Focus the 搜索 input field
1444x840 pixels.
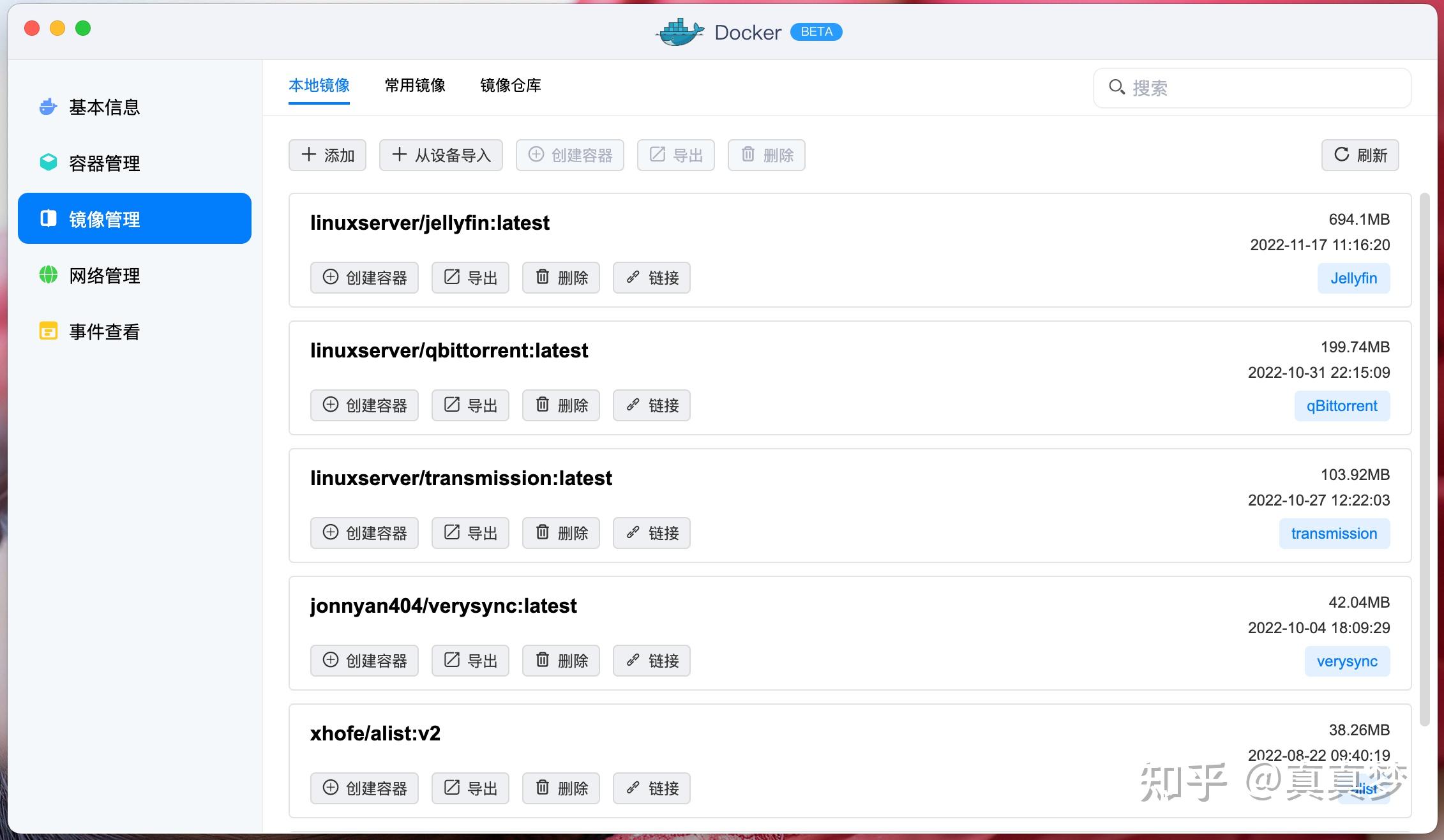tap(1252, 88)
